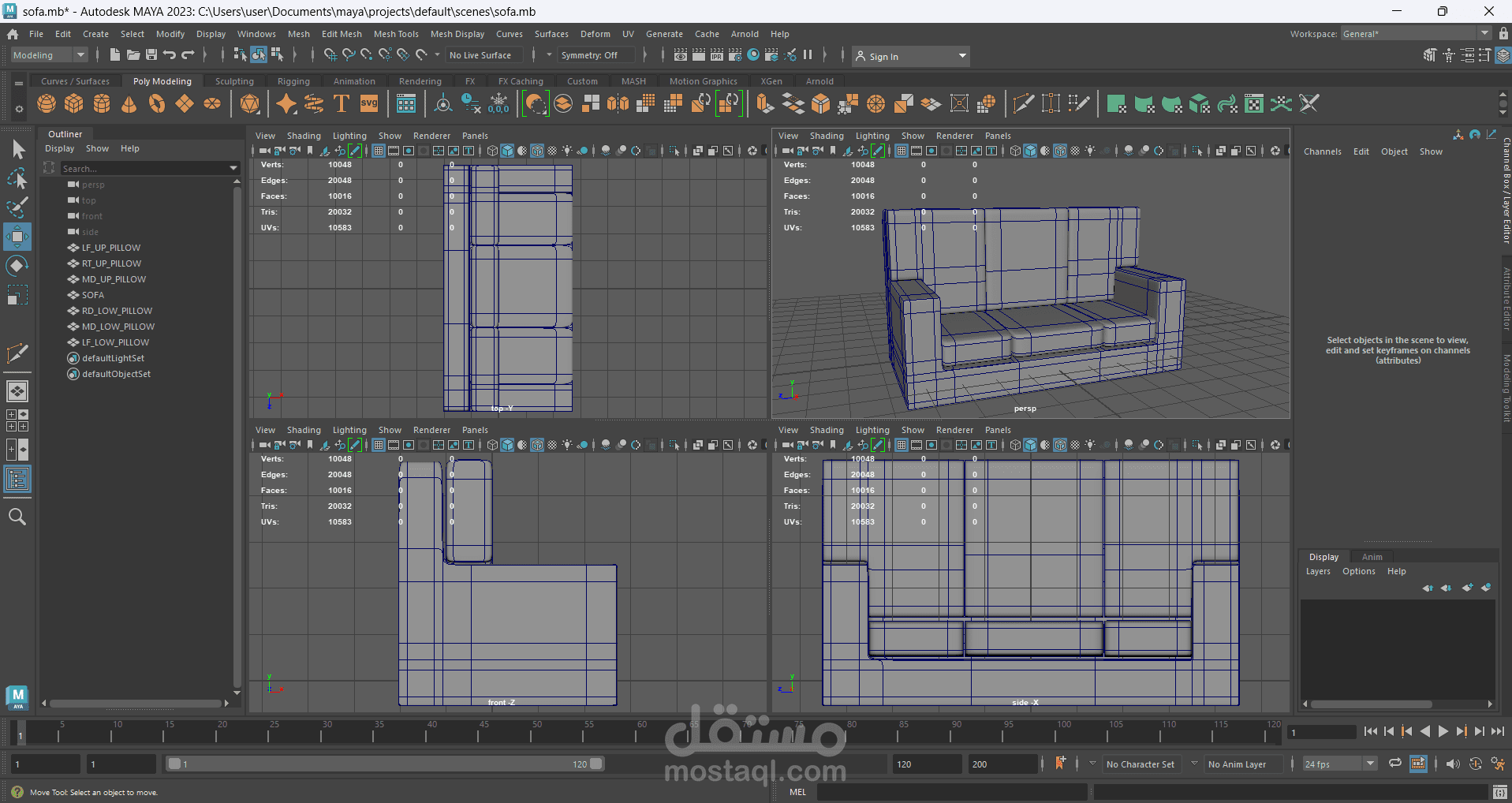This screenshot has height=803, width=1512.
Task: Click the SVG import shelf icon
Action: pyautogui.click(x=369, y=103)
